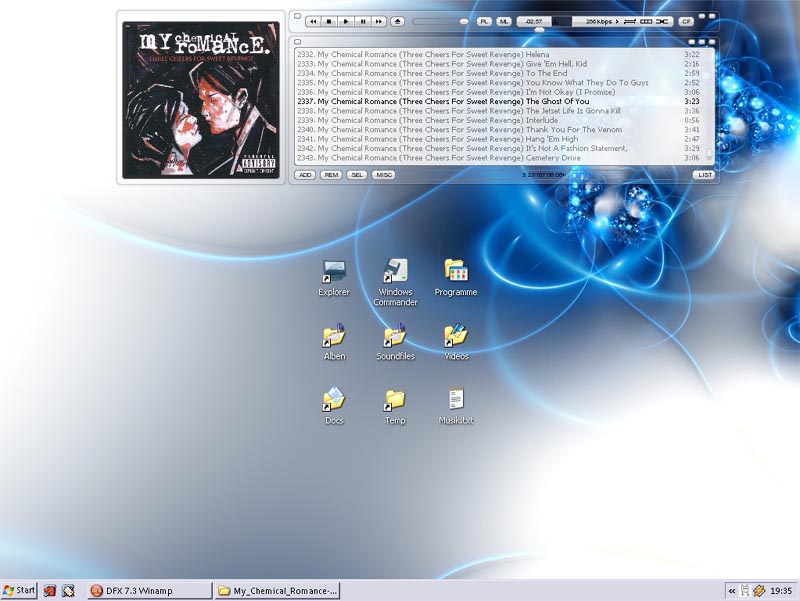800x601 pixels.
Task: Select track 2332 Helena
Action: point(498,54)
